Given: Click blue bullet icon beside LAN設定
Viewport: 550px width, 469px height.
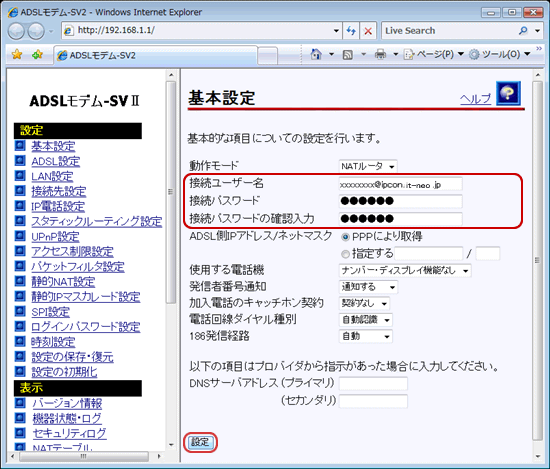Looking at the screenshot, I should tap(20, 175).
